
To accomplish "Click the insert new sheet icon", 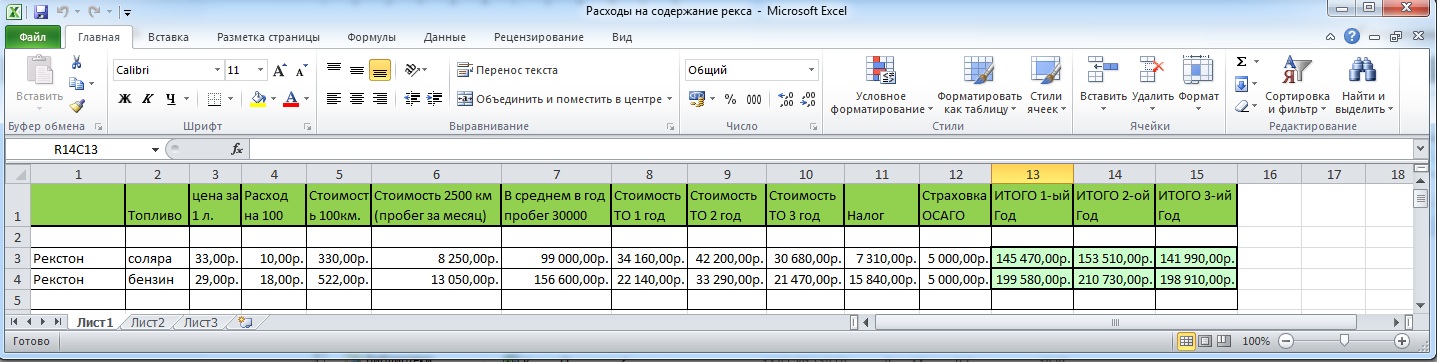I will [245, 322].
